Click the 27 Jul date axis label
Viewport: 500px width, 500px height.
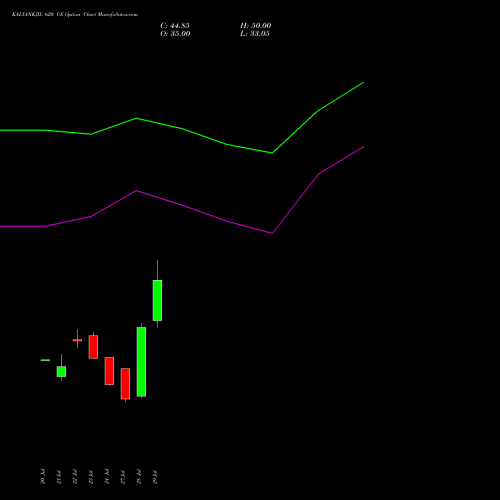click(x=123, y=477)
